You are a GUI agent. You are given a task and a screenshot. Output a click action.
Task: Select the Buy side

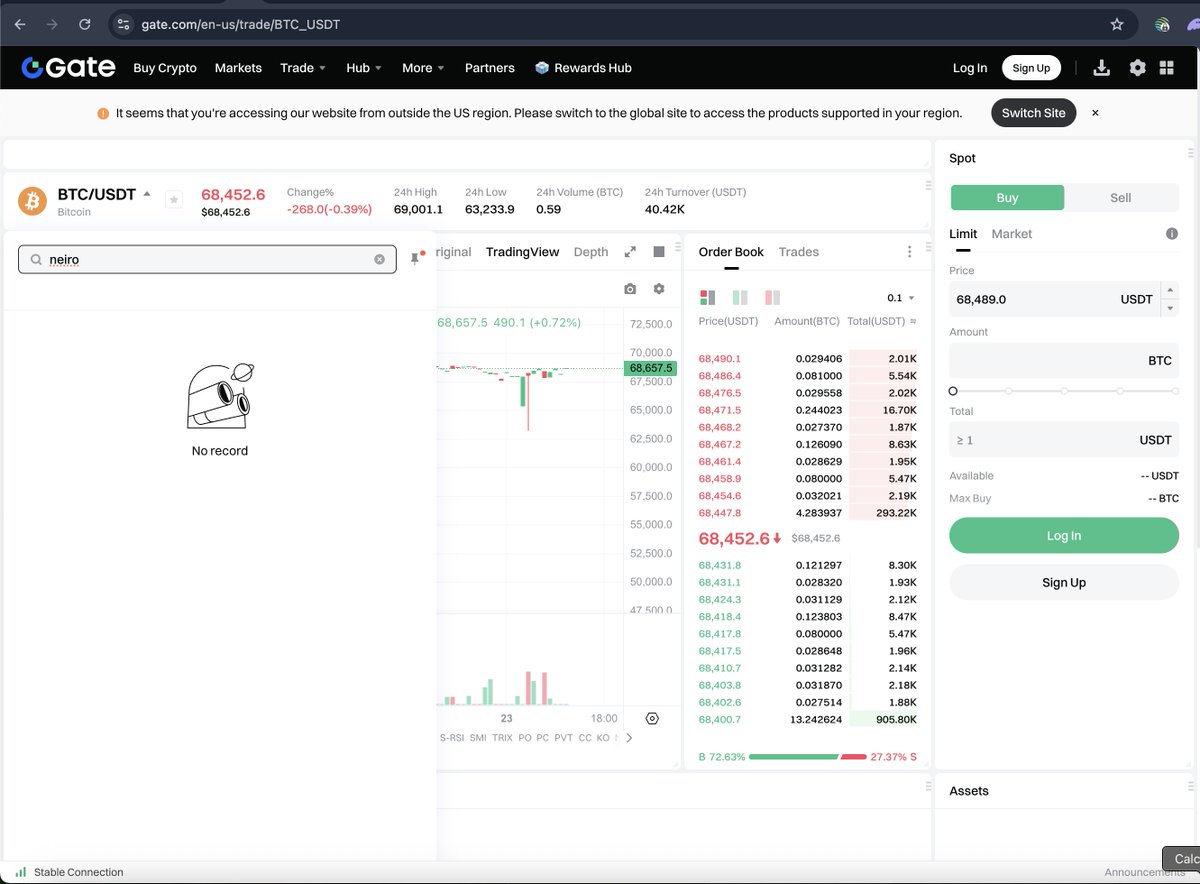[1007, 198]
